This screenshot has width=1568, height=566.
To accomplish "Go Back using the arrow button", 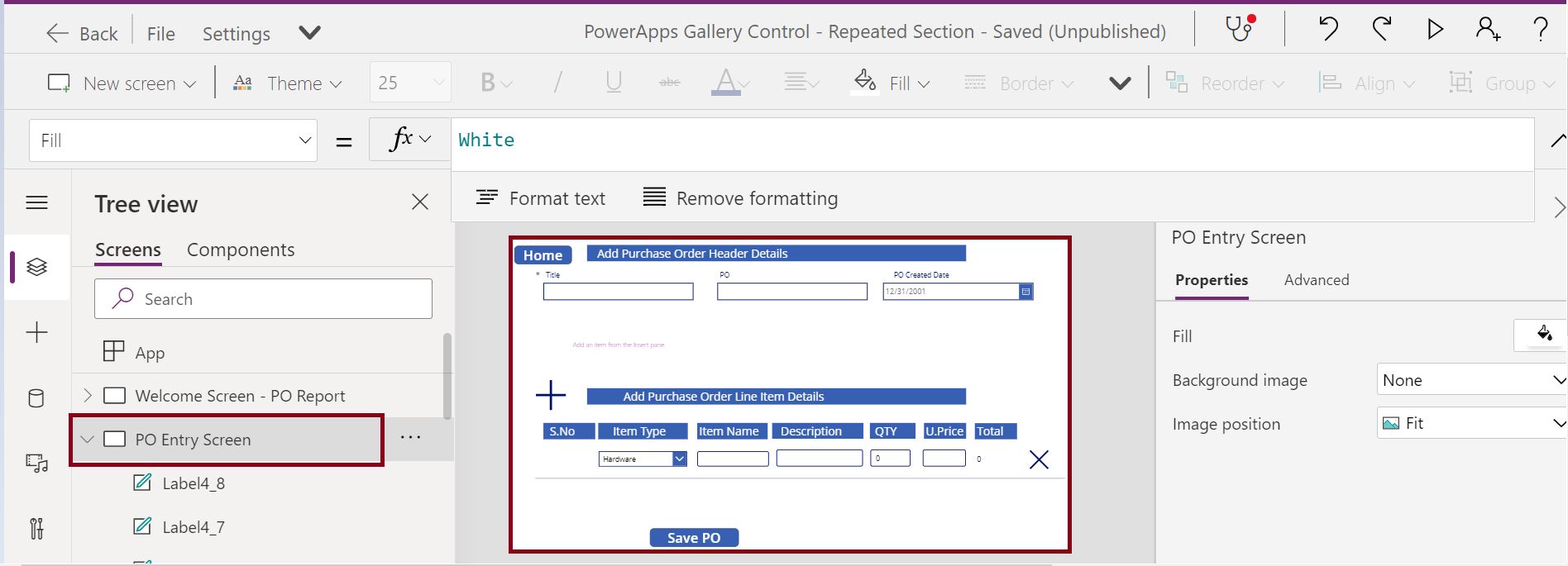I will coord(82,33).
